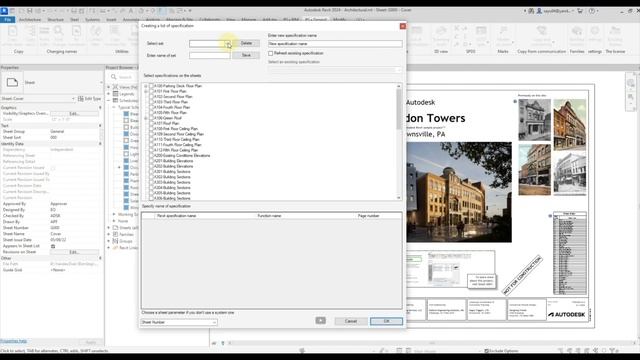Confirm the dialog with OK

tap(386, 321)
